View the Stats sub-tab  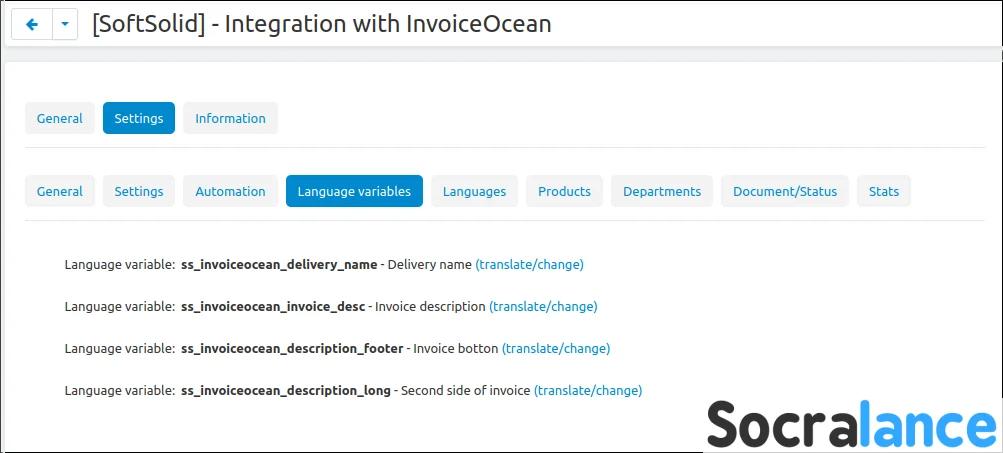coord(884,191)
